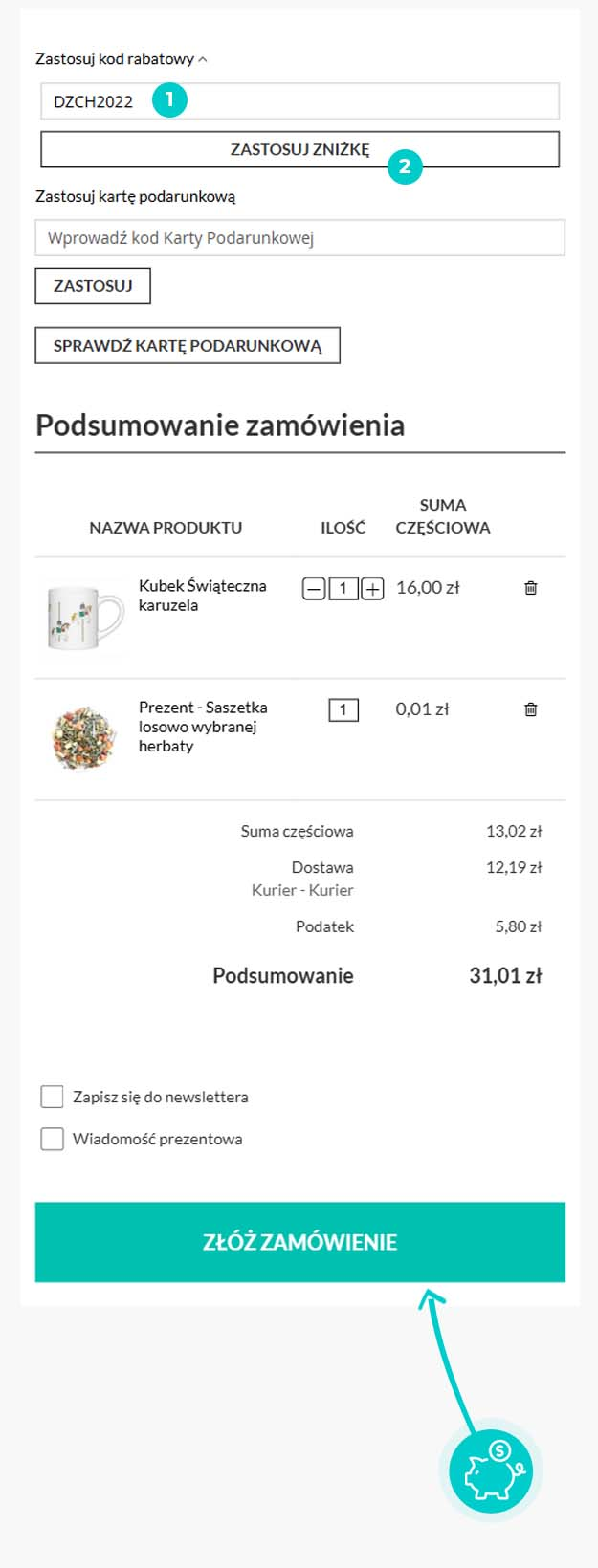Submit order with Złóż zamówienie
This screenshot has width=598, height=1568.
click(x=299, y=1242)
